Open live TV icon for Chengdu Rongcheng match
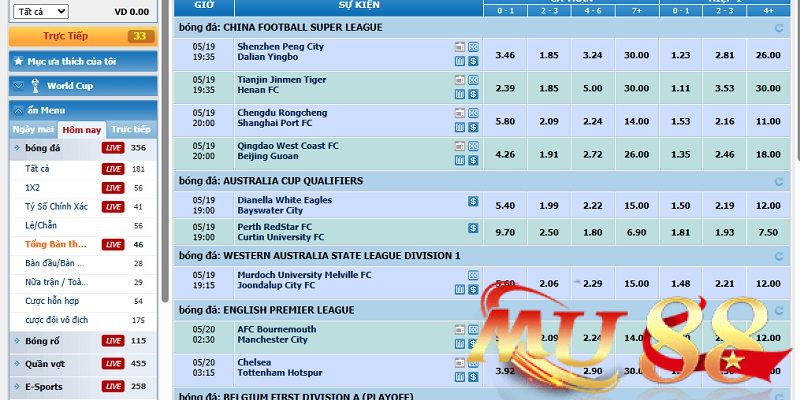800x400 pixels. pyautogui.click(x=460, y=113)
